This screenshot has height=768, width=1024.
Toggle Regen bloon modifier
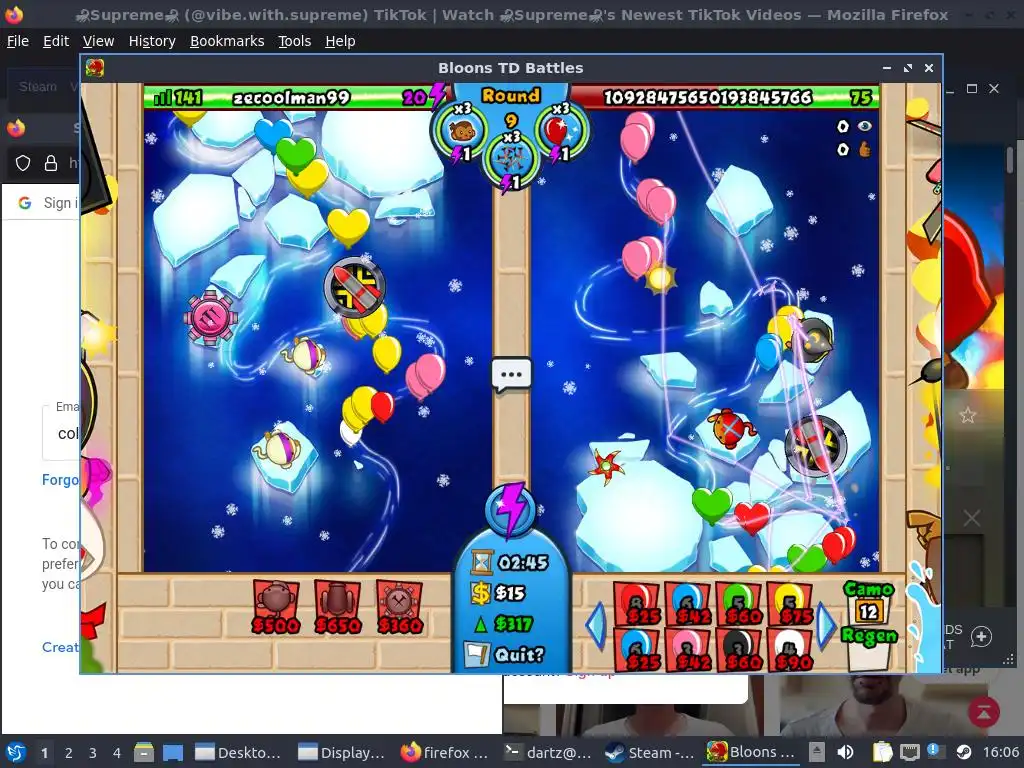coord(869,649)
